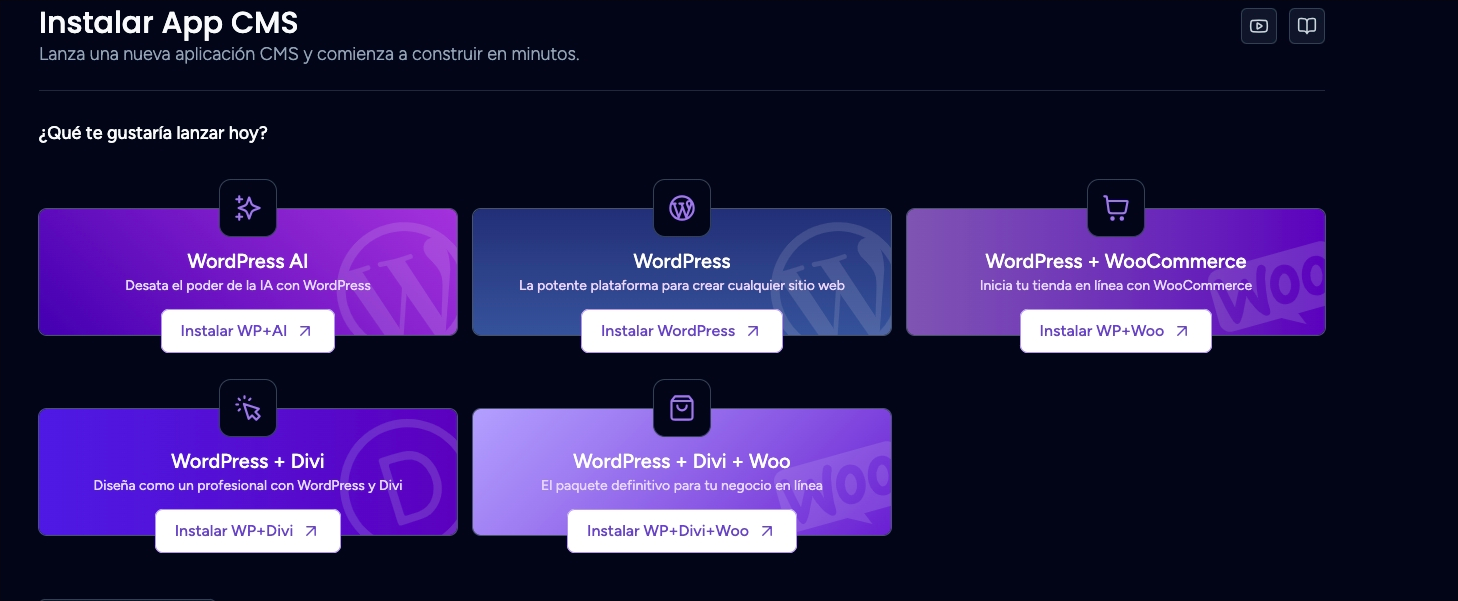Click the shopping cart icon above WooCommerce card
This screenshot has height=601, width=1458.
1116,208
